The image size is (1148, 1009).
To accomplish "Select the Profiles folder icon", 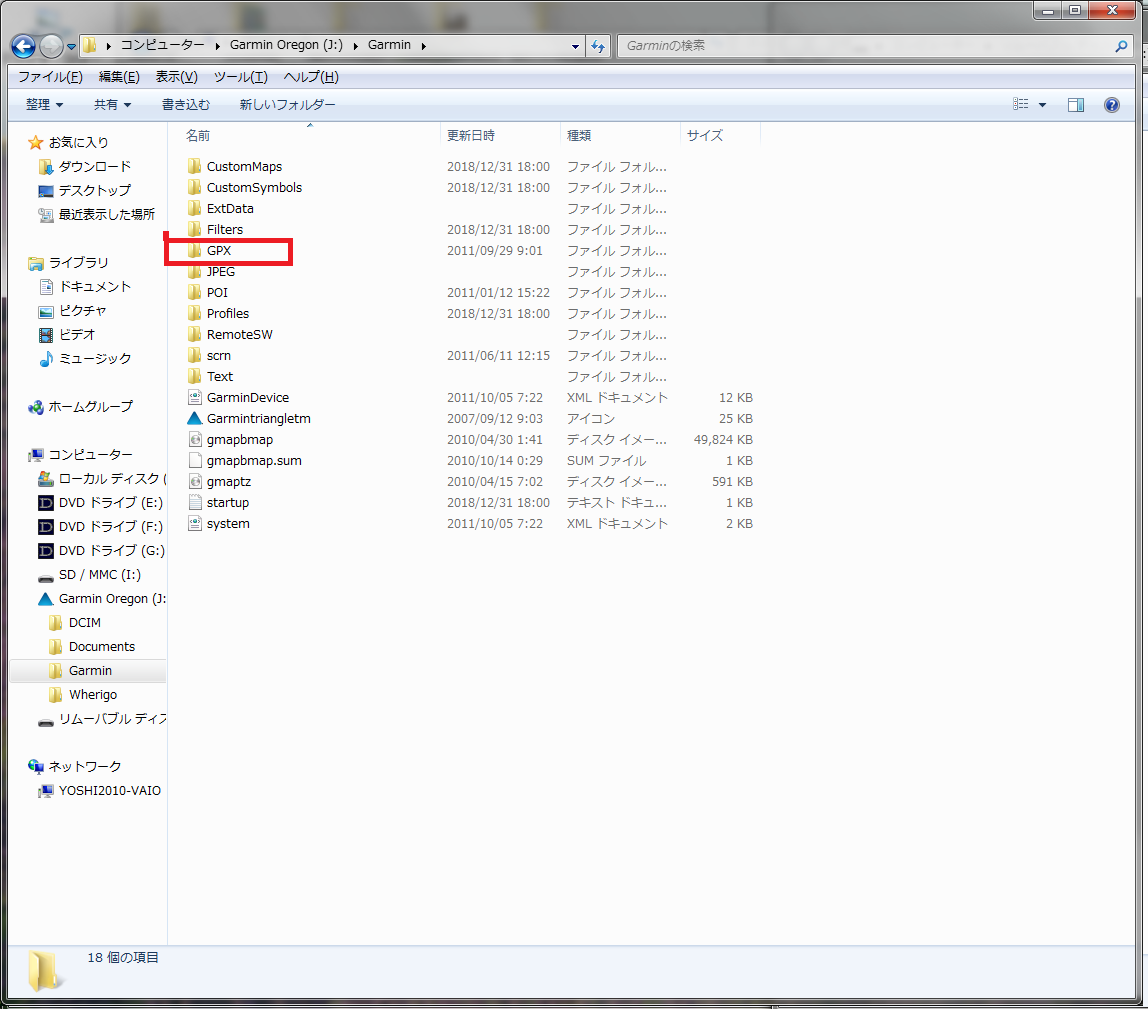I will [x=194, y=313].
